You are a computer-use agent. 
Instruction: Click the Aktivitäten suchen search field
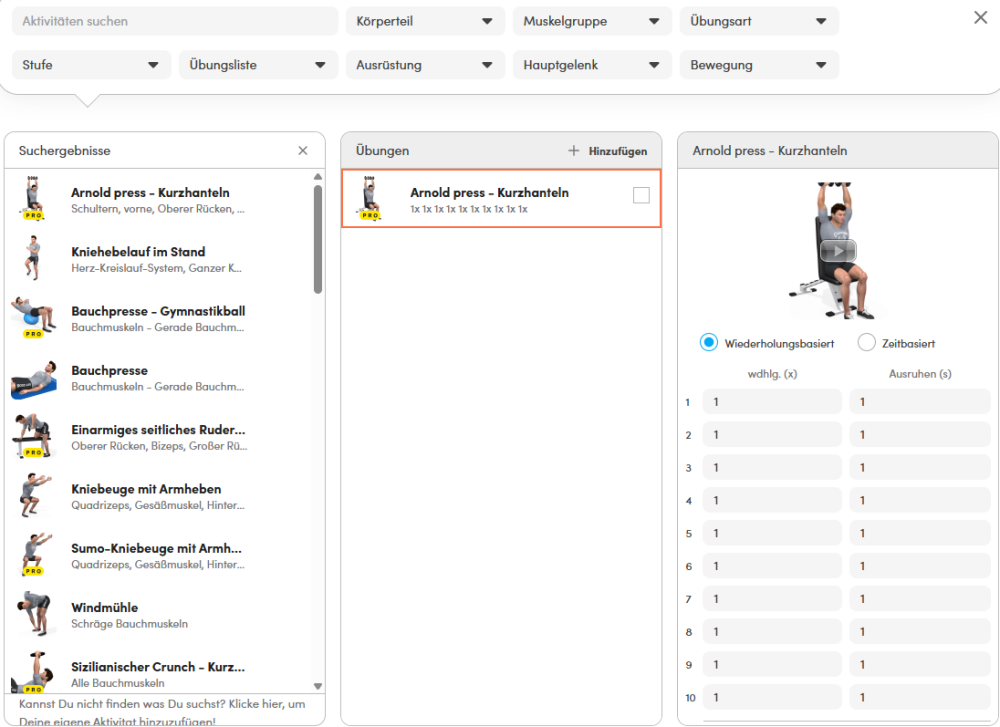tap(175, 21)
